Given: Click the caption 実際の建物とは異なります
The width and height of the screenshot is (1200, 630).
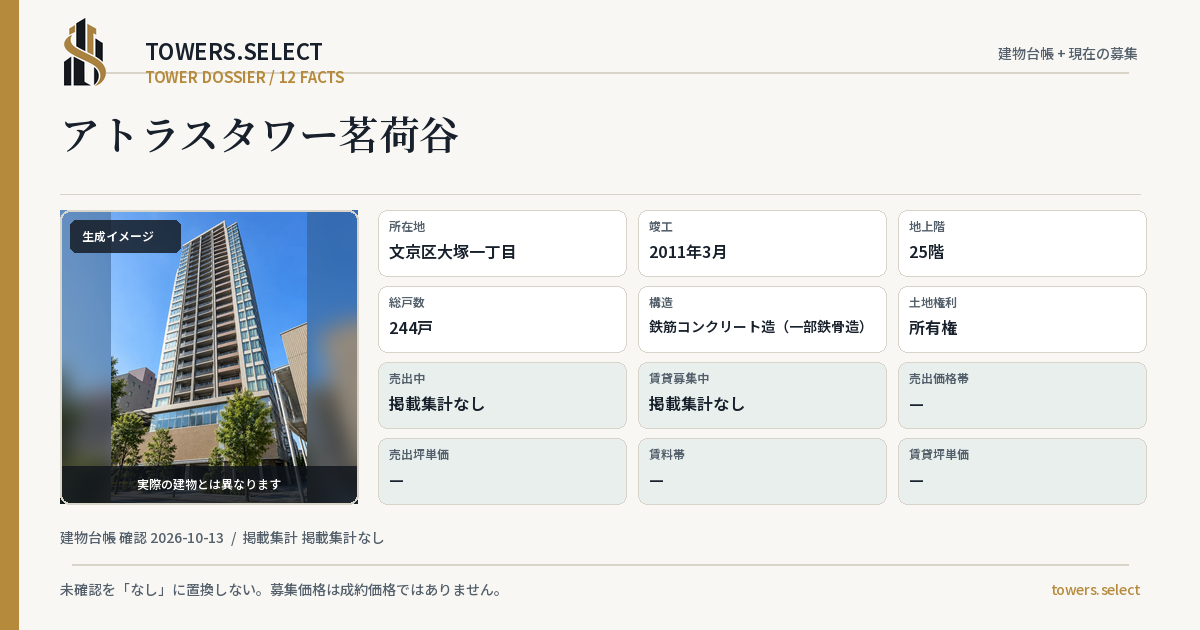Looking at the screenshot, I should [x=209, y=484].
